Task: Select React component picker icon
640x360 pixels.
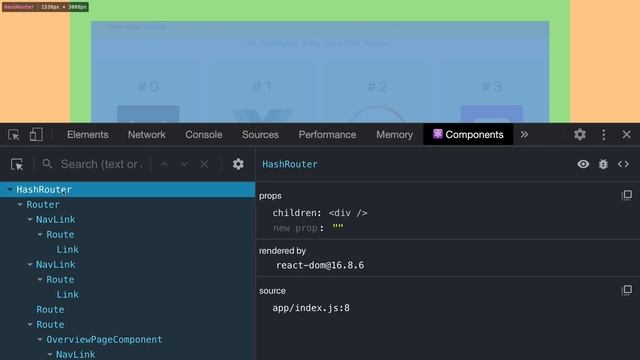Action: [17, 164]
